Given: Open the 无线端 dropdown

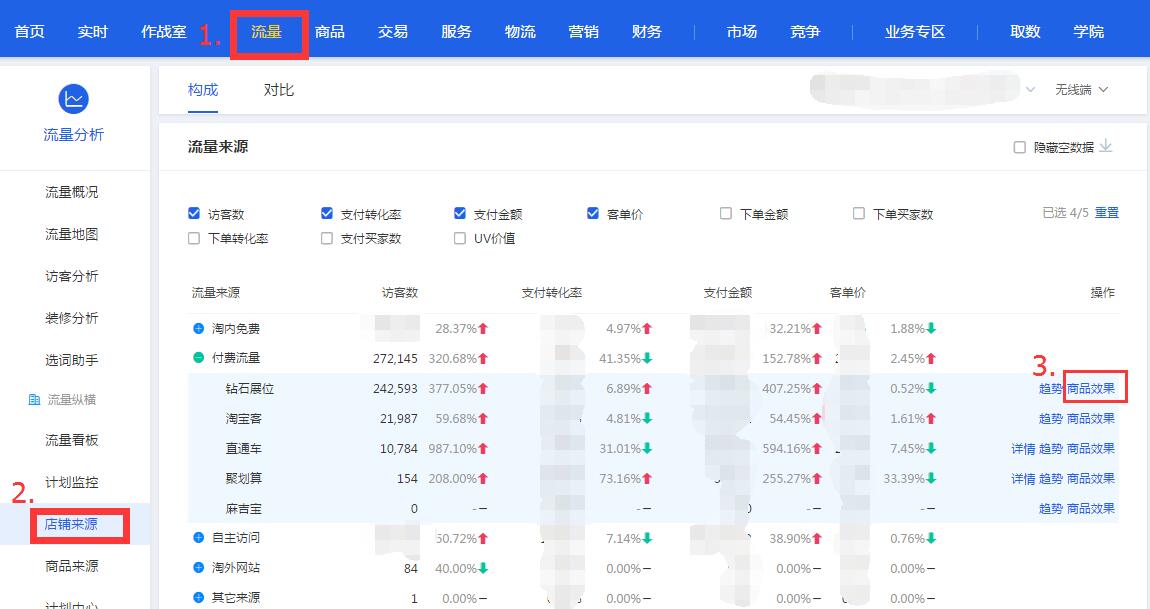Looking at the screenshot, I should click(1081, 90).
